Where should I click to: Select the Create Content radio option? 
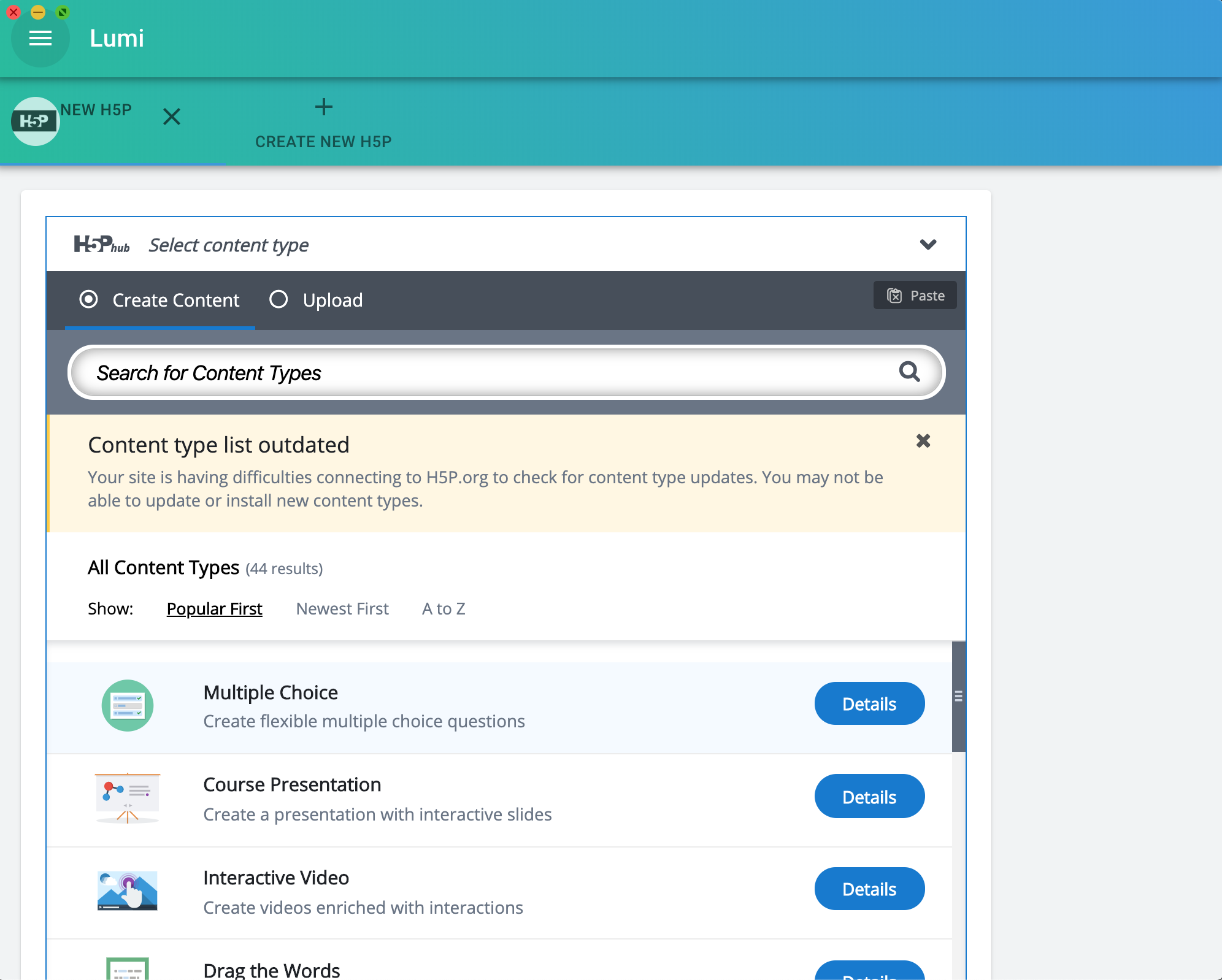coord(89,300)
